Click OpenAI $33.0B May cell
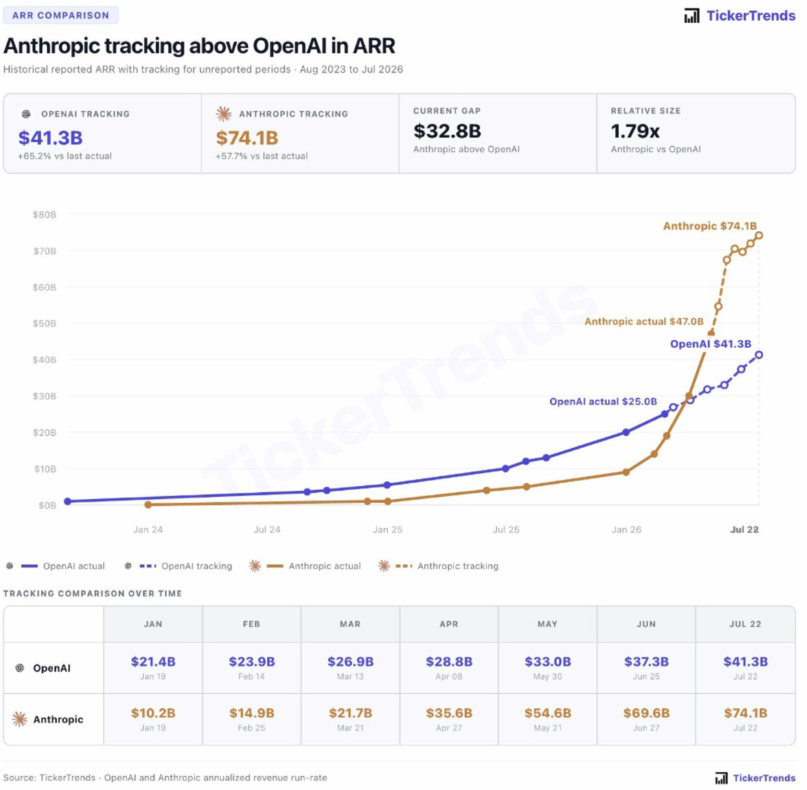807x790 pixels. point(548,668)
